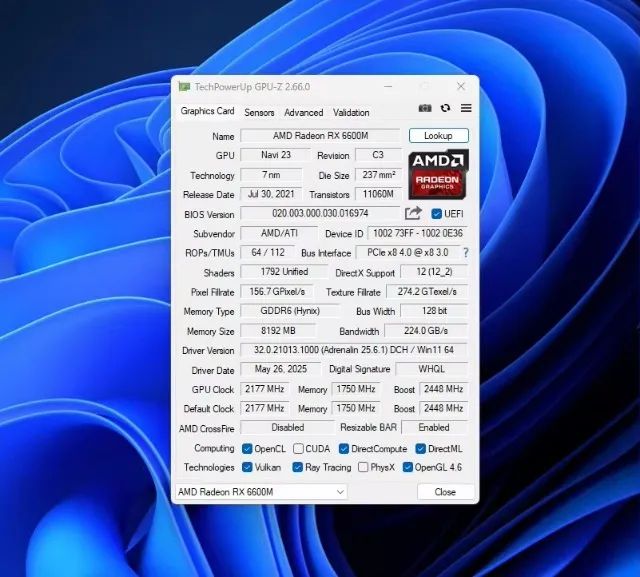
Task: Click the Bus Interface question mark icon
Action: pos(466,253)
